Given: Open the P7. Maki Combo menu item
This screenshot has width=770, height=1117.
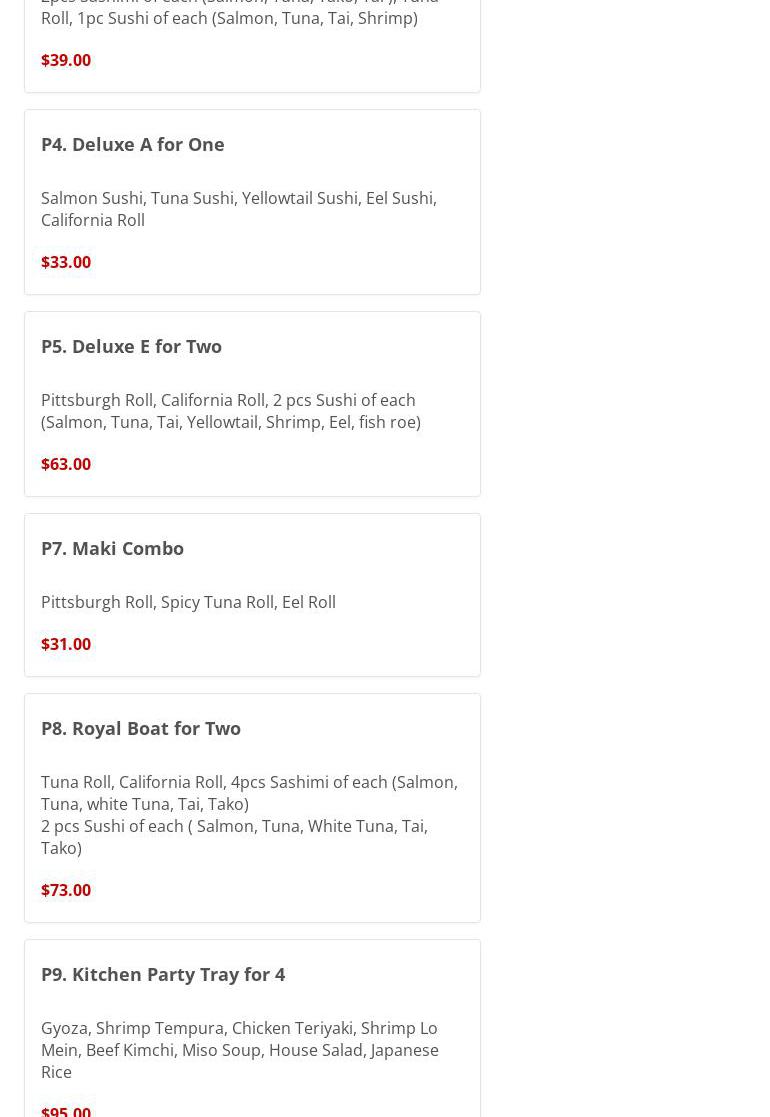Looking at the screenshot, I should [112, 548].
